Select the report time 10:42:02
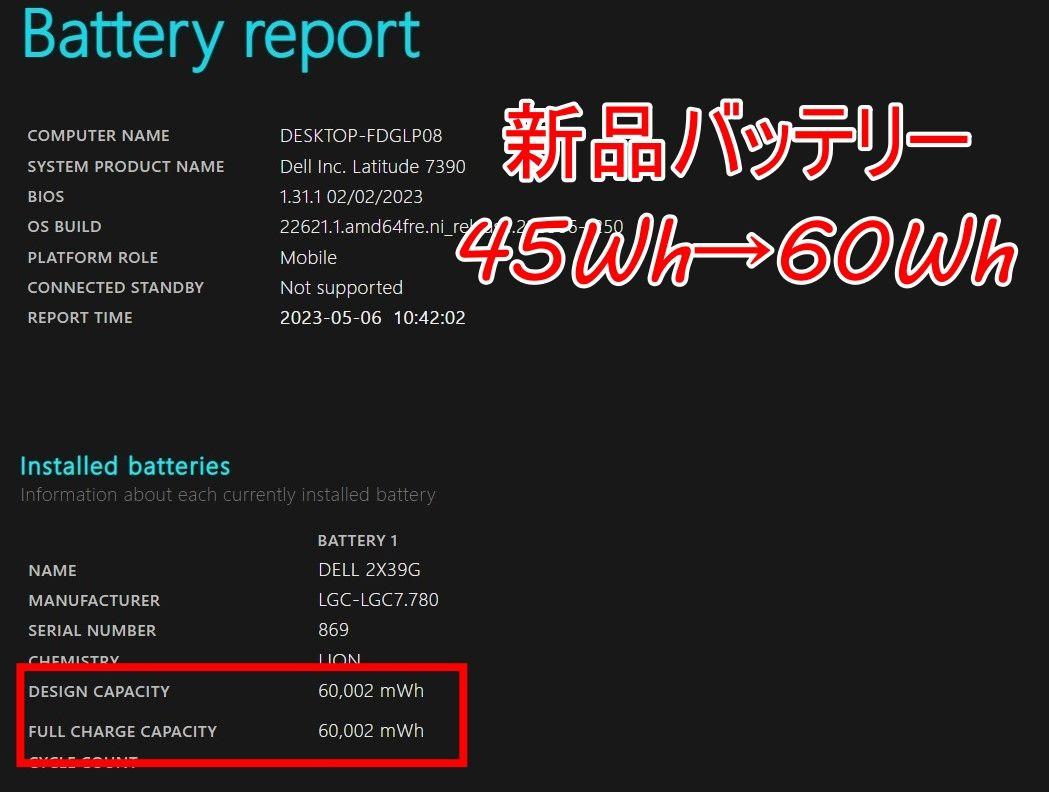Screen dimensions: 1049x792 coord(430,318)
